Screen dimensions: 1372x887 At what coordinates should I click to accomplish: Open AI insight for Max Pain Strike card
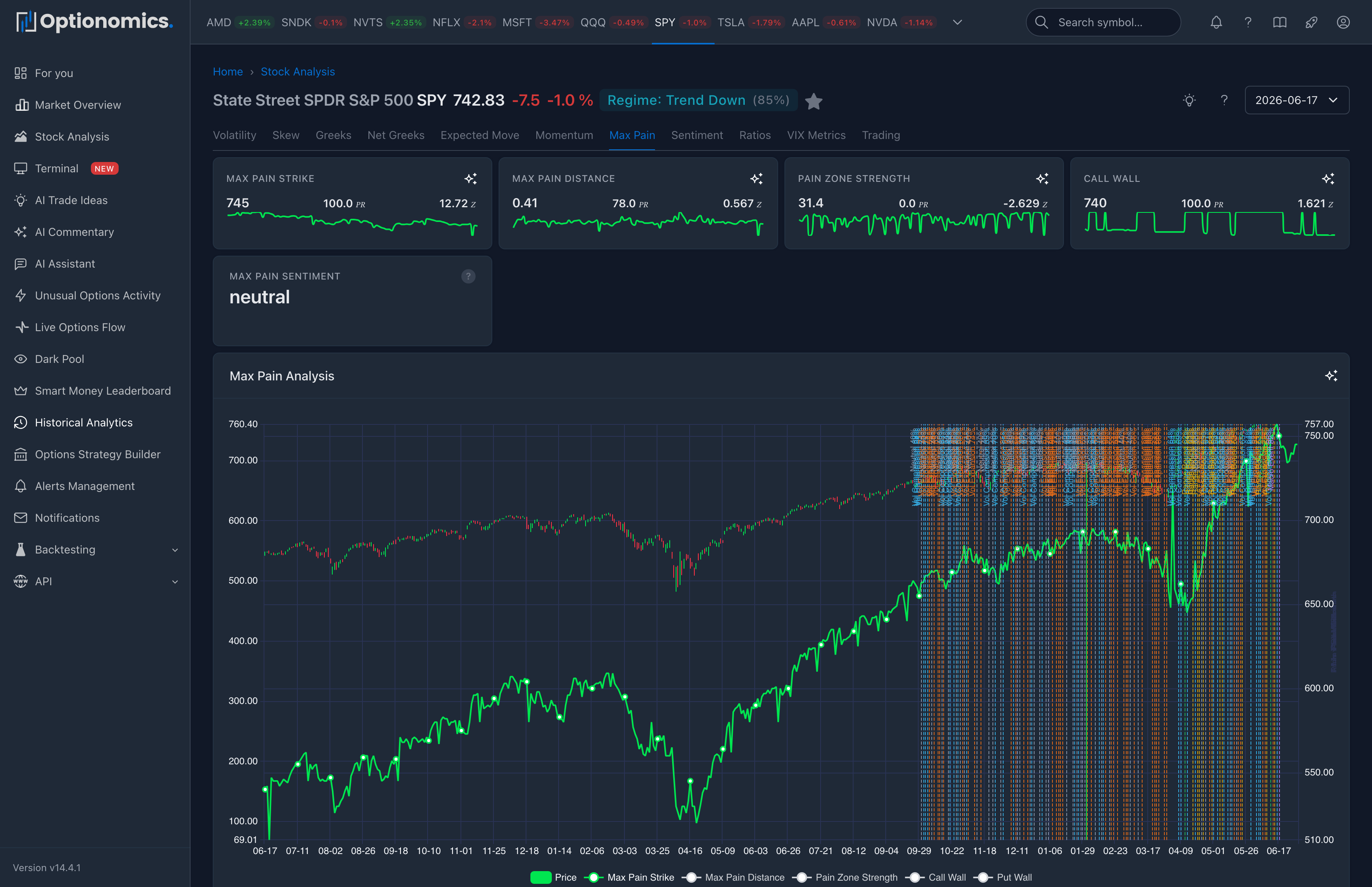[470, 179]
